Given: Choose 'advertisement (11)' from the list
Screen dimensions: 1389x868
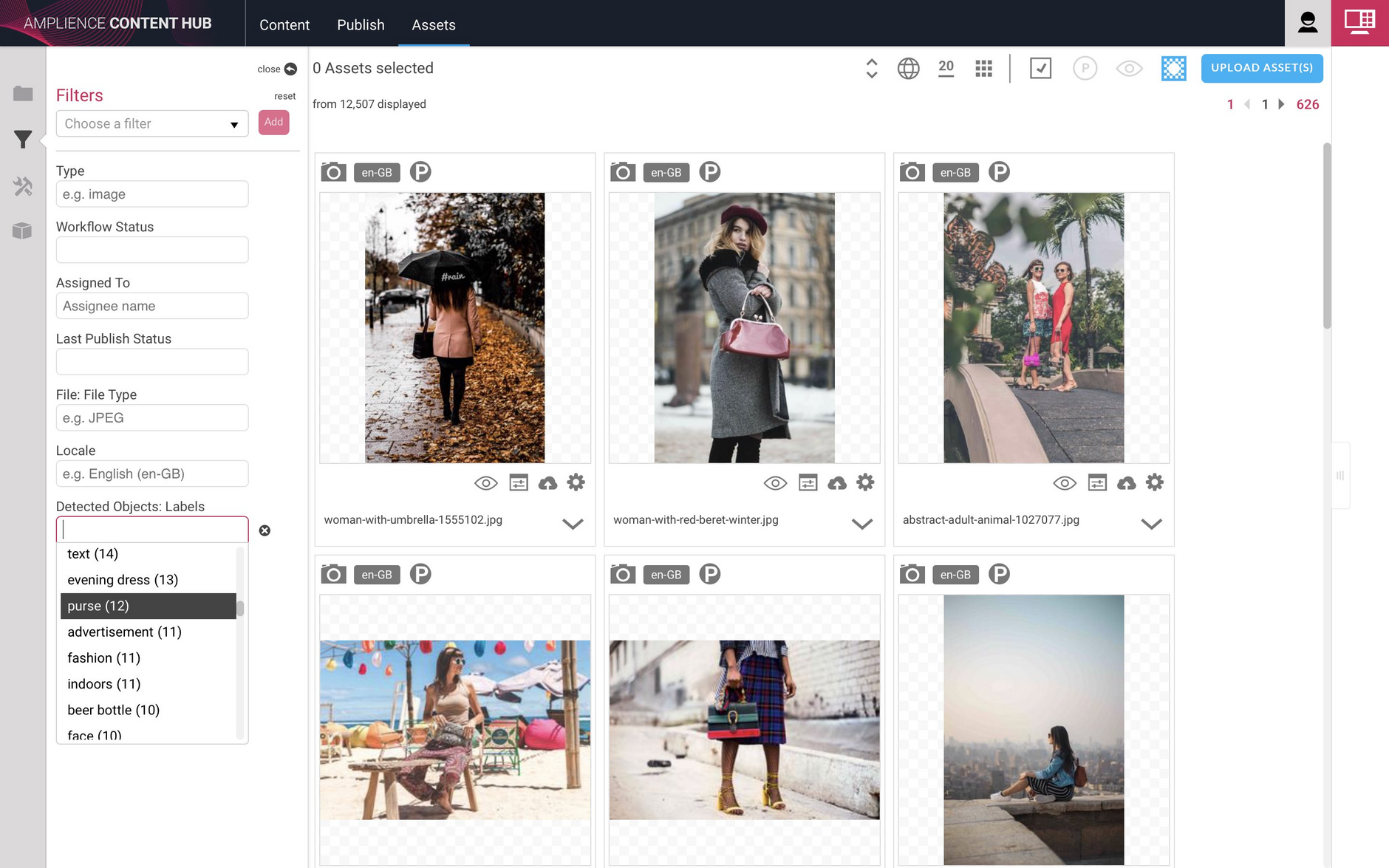Looking at the screenshot, I should (149, 632).
